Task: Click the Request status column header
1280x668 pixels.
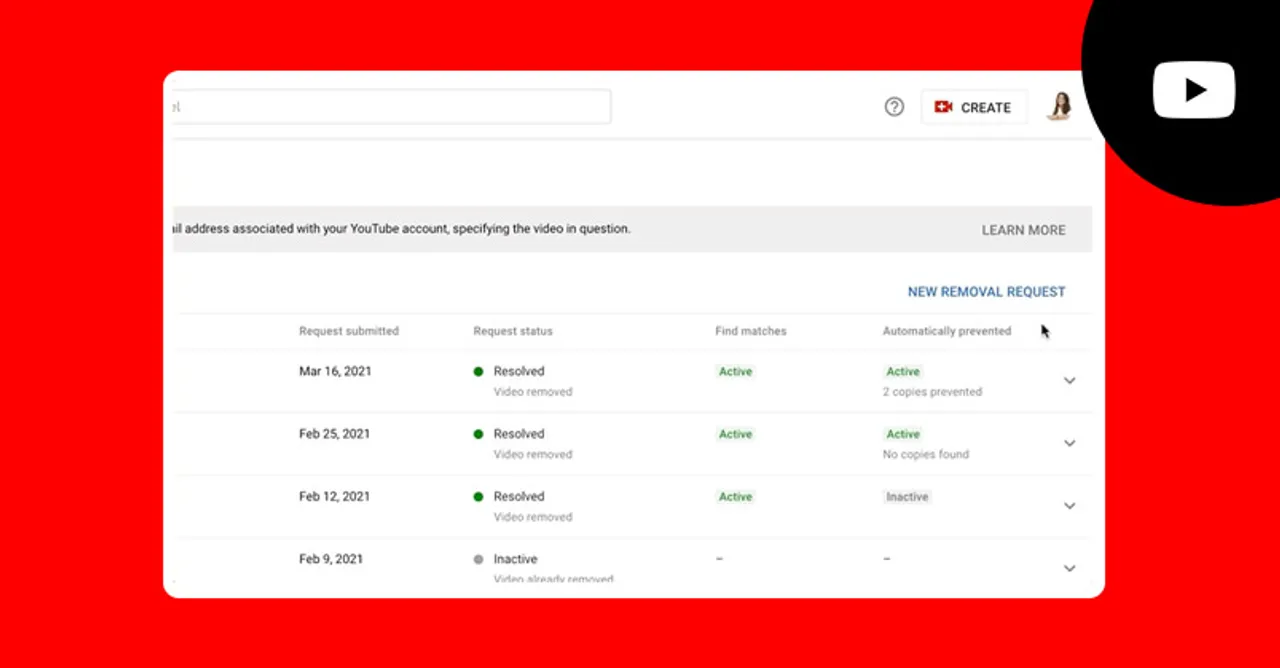Action: tap(513, 331)
